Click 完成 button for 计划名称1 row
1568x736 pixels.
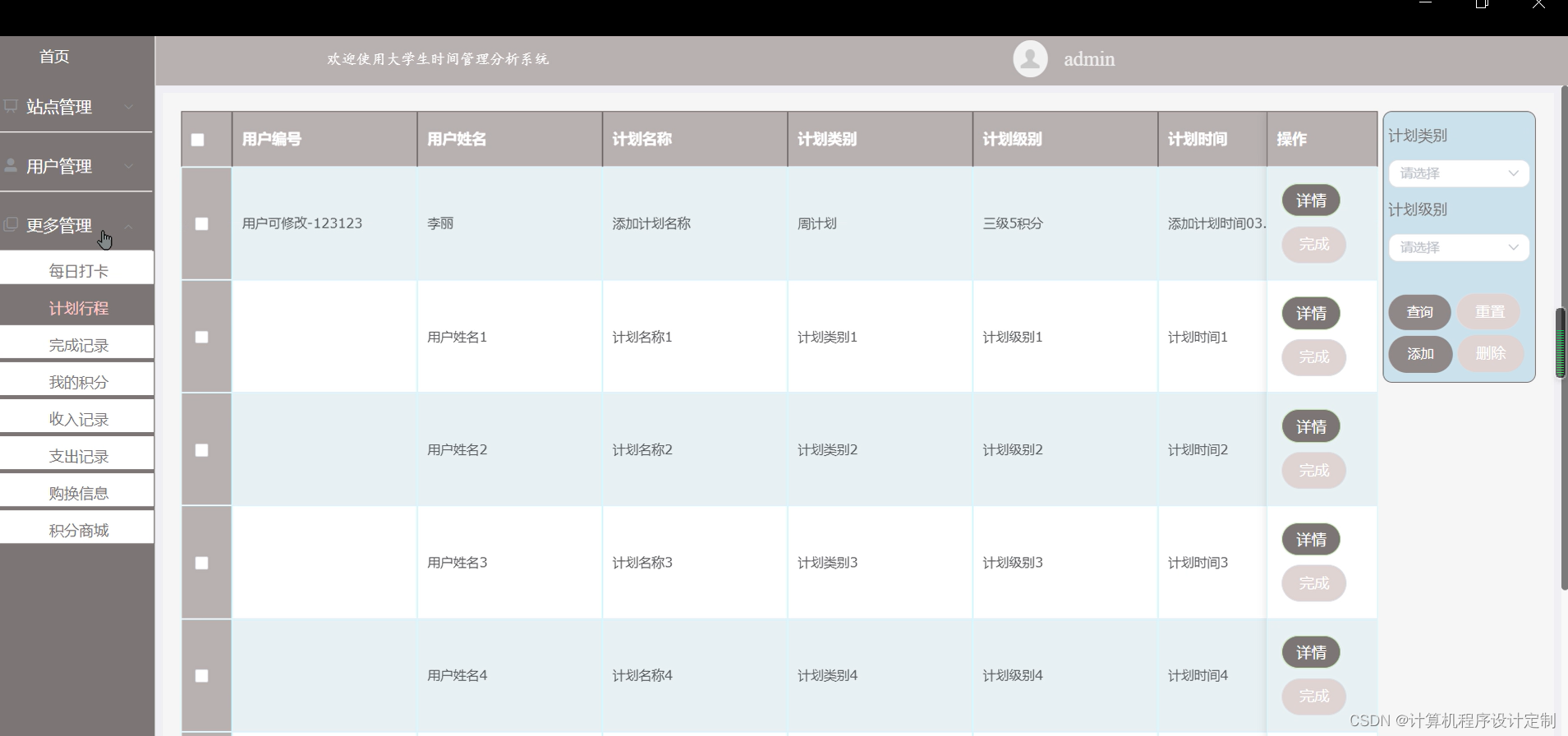(1313, 357)
